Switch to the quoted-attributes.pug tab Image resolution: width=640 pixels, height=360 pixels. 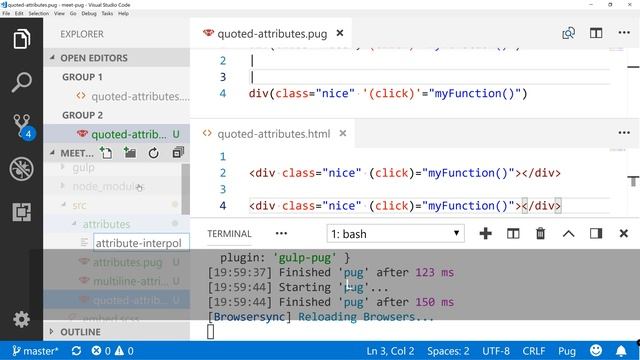point(272,33)
